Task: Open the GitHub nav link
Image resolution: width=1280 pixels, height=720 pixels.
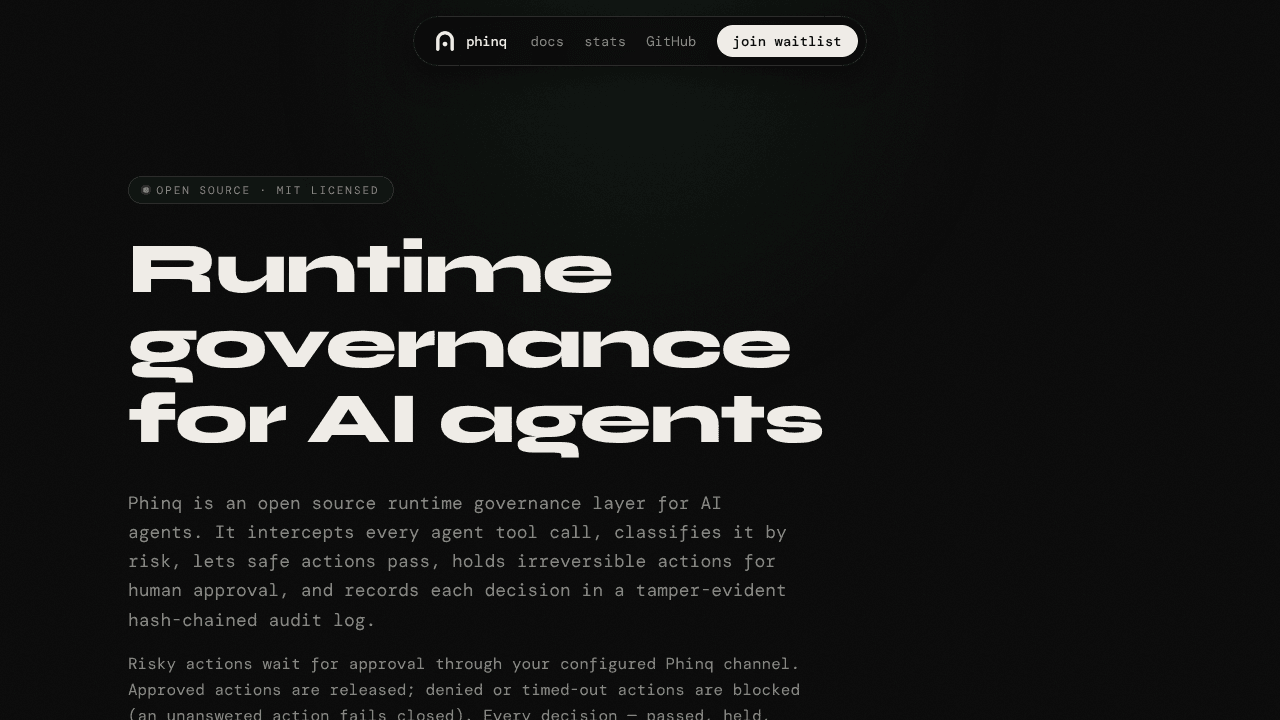Action: pyautogui.click(x=671, y=41)
